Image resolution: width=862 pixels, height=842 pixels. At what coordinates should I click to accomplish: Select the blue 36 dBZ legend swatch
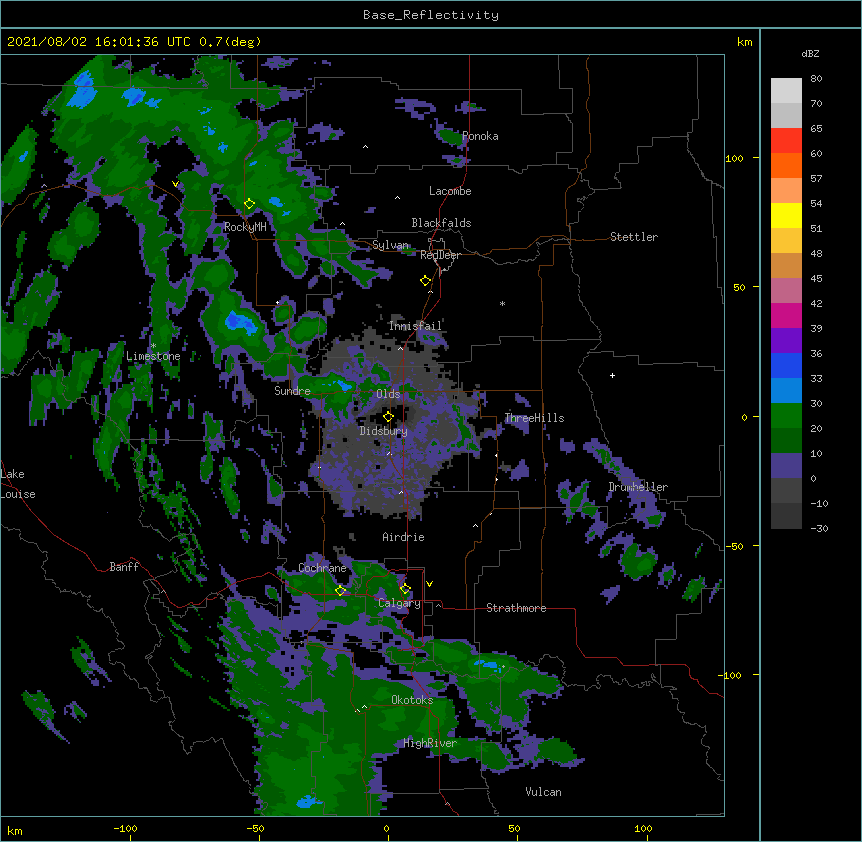786,365
